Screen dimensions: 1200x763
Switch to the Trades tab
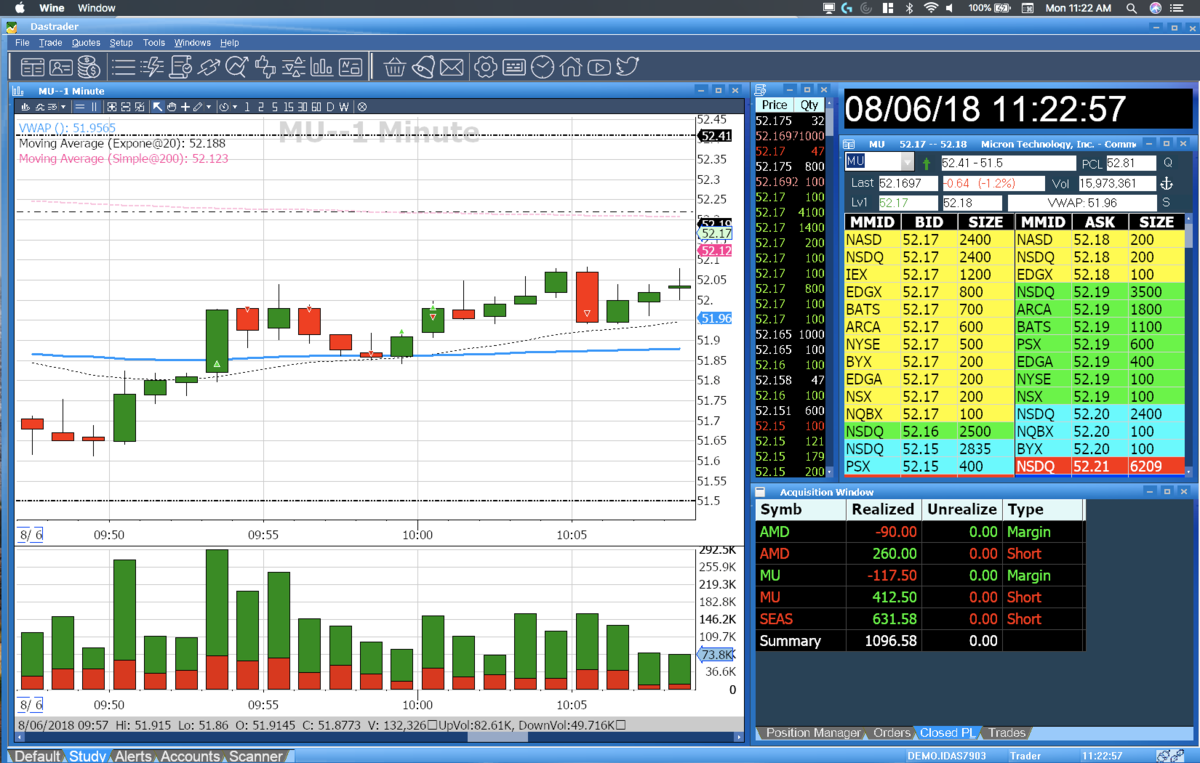pyautogui.click(x=1007, y=733)
